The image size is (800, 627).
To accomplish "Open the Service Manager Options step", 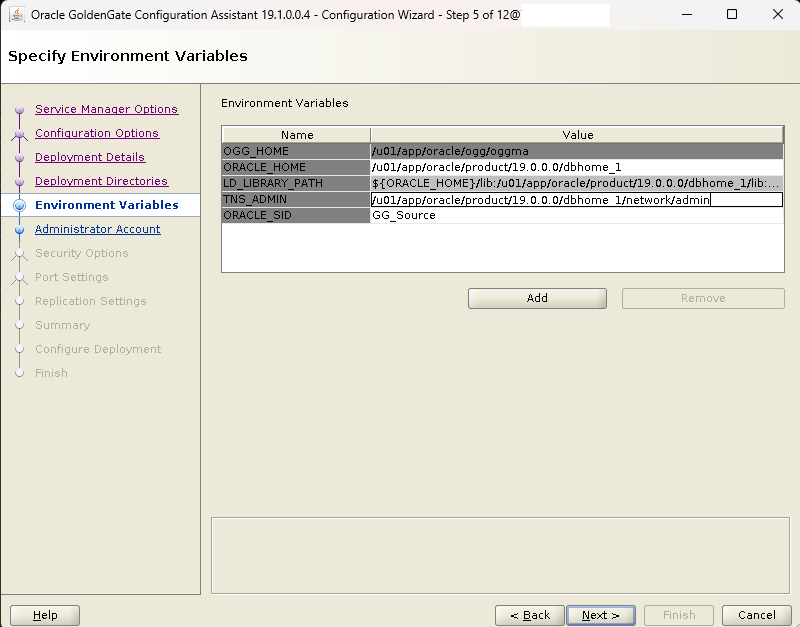I will tap(107, 109).
